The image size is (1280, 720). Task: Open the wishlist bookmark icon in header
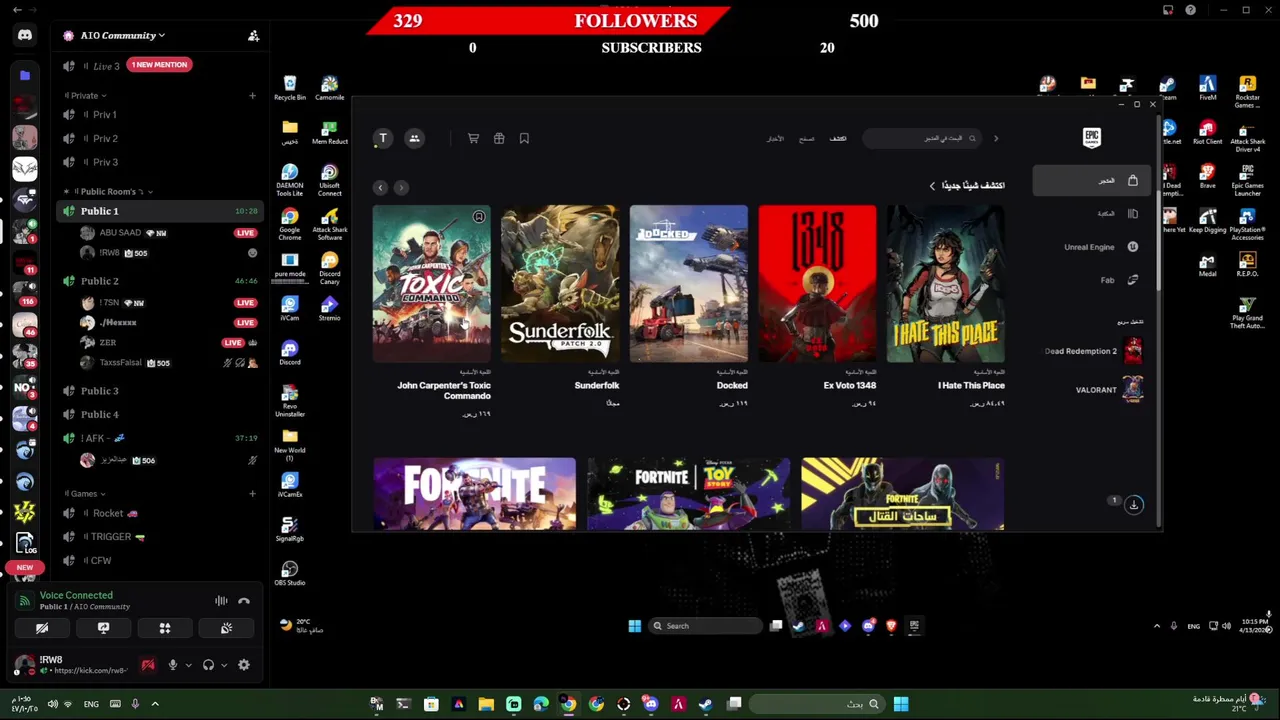click(524, 138)
